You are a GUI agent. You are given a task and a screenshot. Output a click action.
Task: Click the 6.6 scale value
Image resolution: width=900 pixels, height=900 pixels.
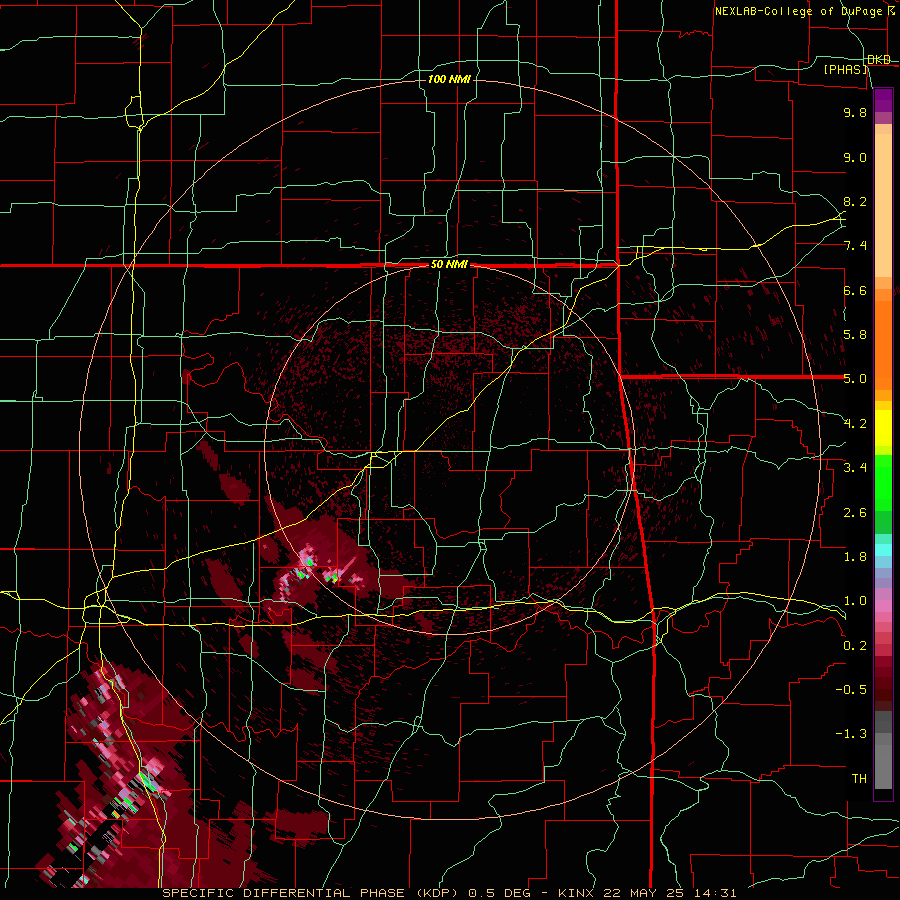pos(855,291)
